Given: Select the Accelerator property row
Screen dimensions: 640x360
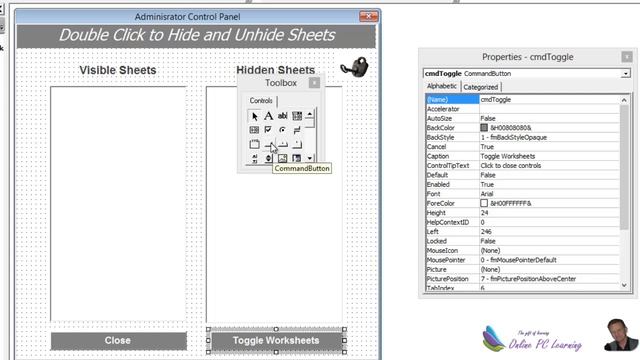Looking at the screenshot, I should (x=522, y=109).
